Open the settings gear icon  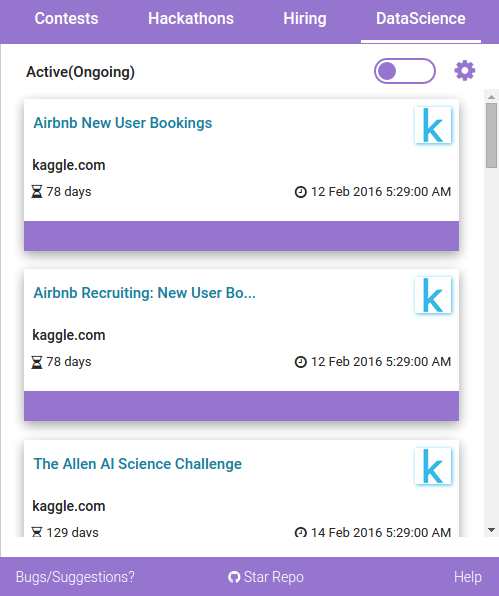pos(464,71)
